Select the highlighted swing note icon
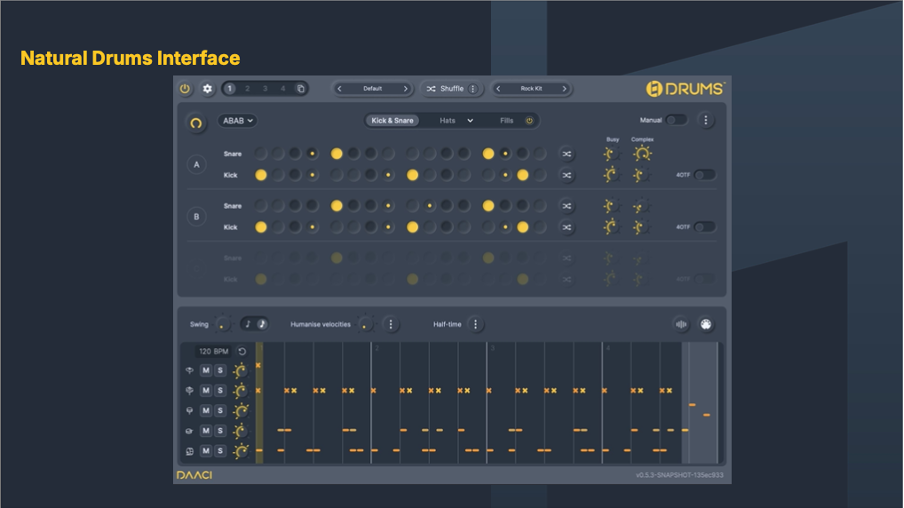The height and width of the screenshot is (508, 904). point(262,324)
